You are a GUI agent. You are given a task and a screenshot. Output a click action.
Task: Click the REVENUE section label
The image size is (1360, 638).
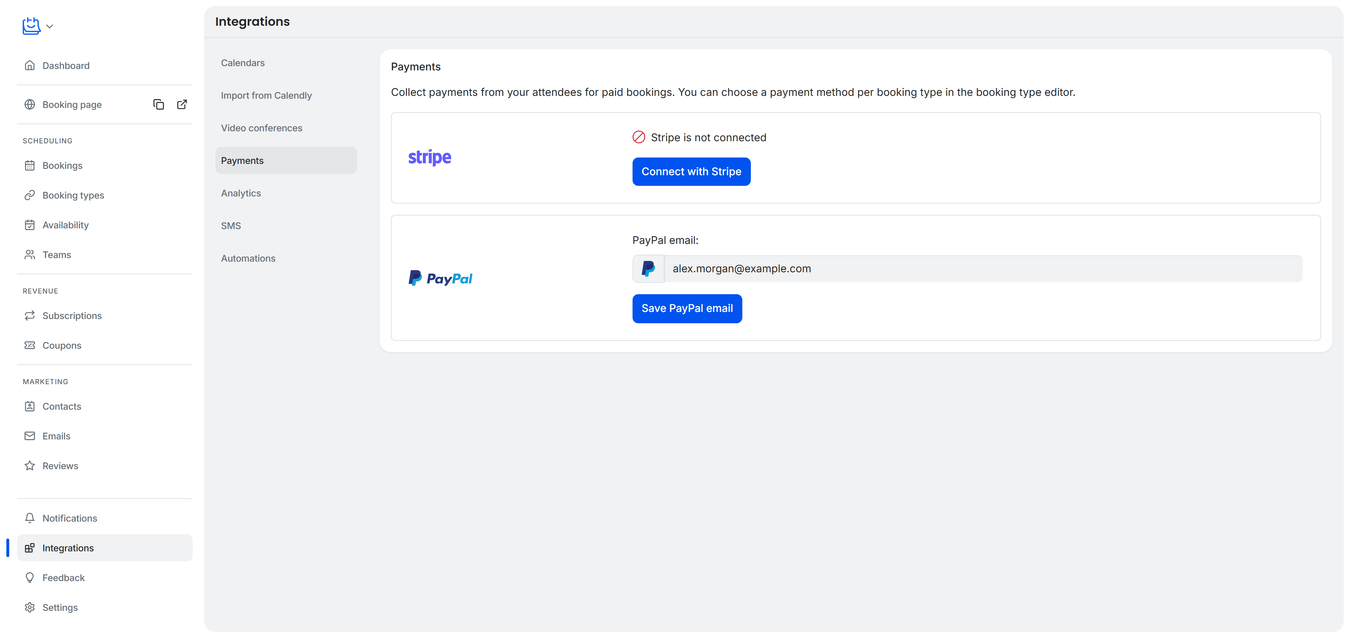pyautogui.click(x=41, y=292)
